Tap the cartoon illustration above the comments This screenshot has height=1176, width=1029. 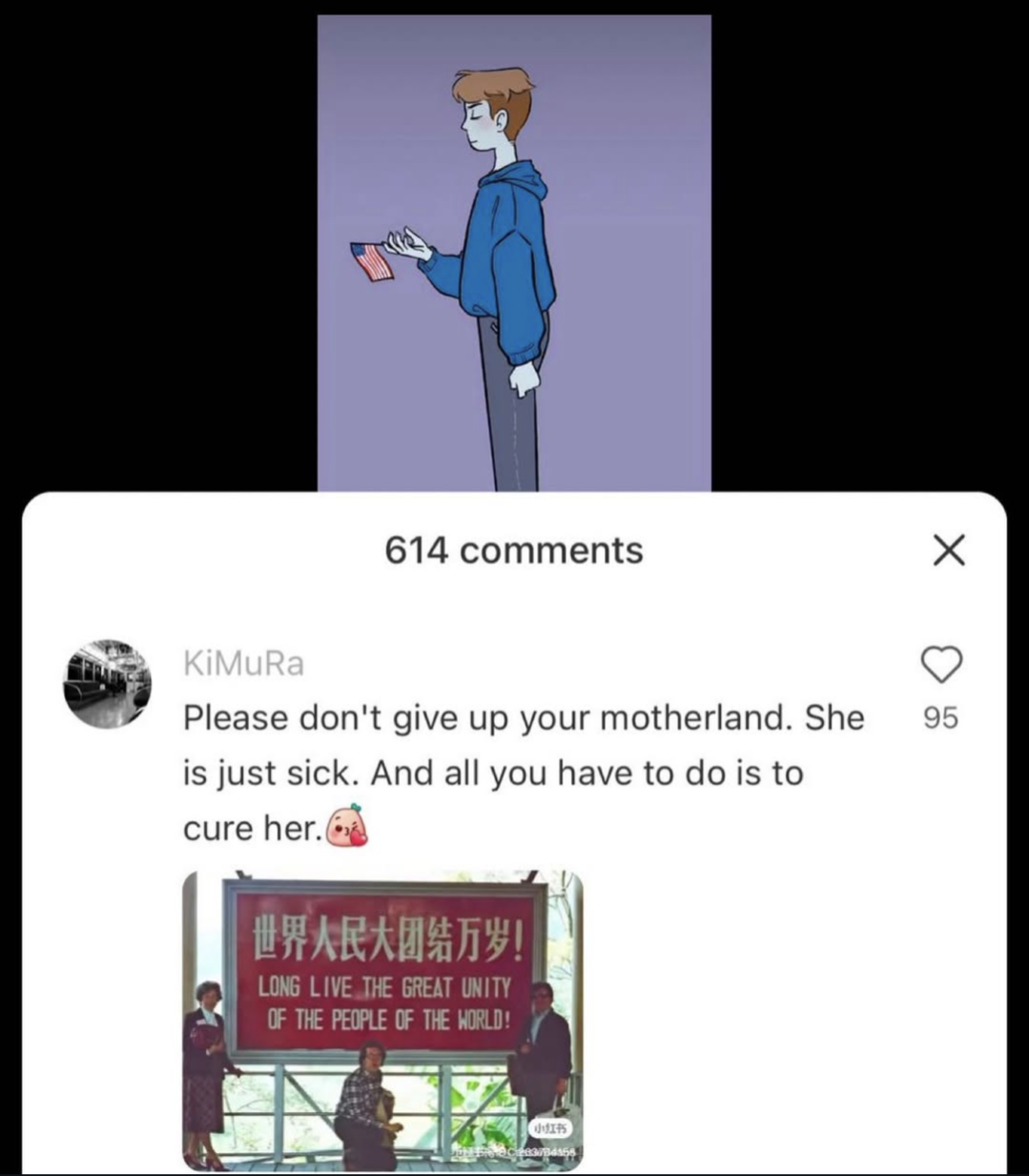tap(514, 253)
